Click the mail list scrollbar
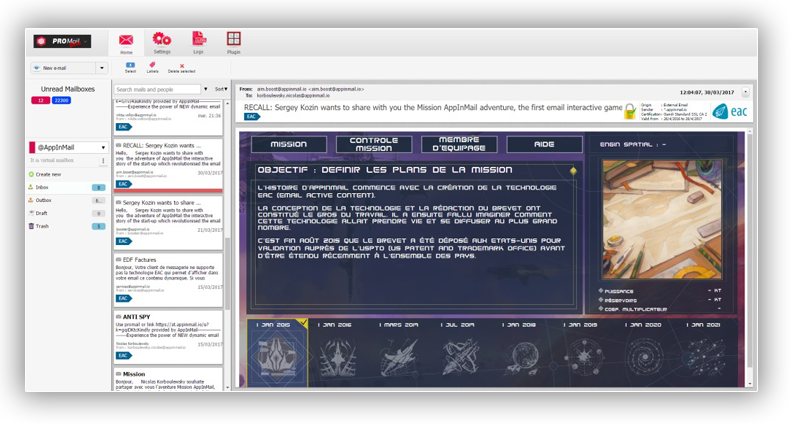The width and height of the screenshot is (794, 424). pos(227,274)
